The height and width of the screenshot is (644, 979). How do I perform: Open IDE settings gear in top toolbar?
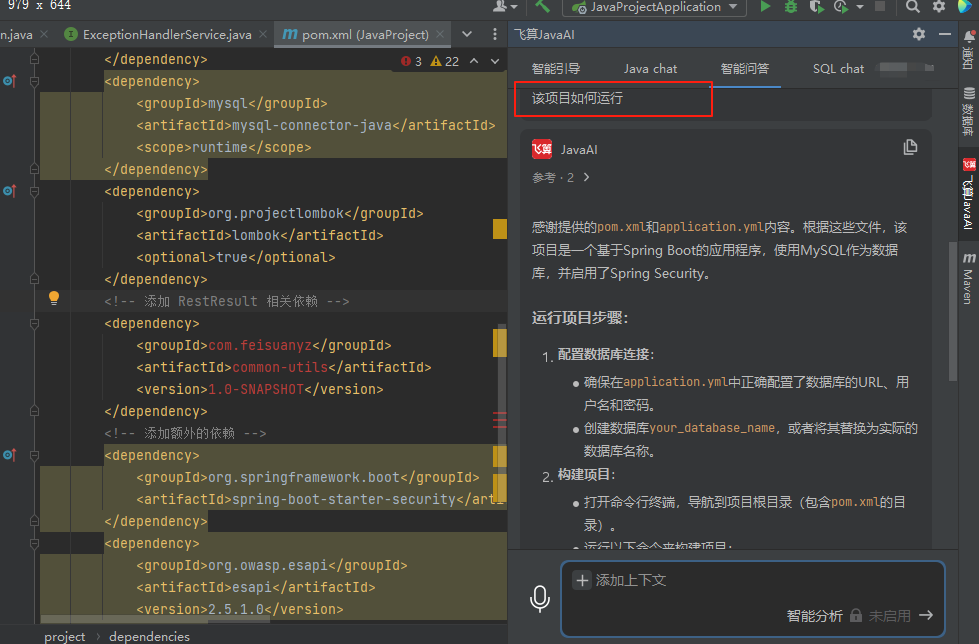pyautogui.click(x=938, y=7)
